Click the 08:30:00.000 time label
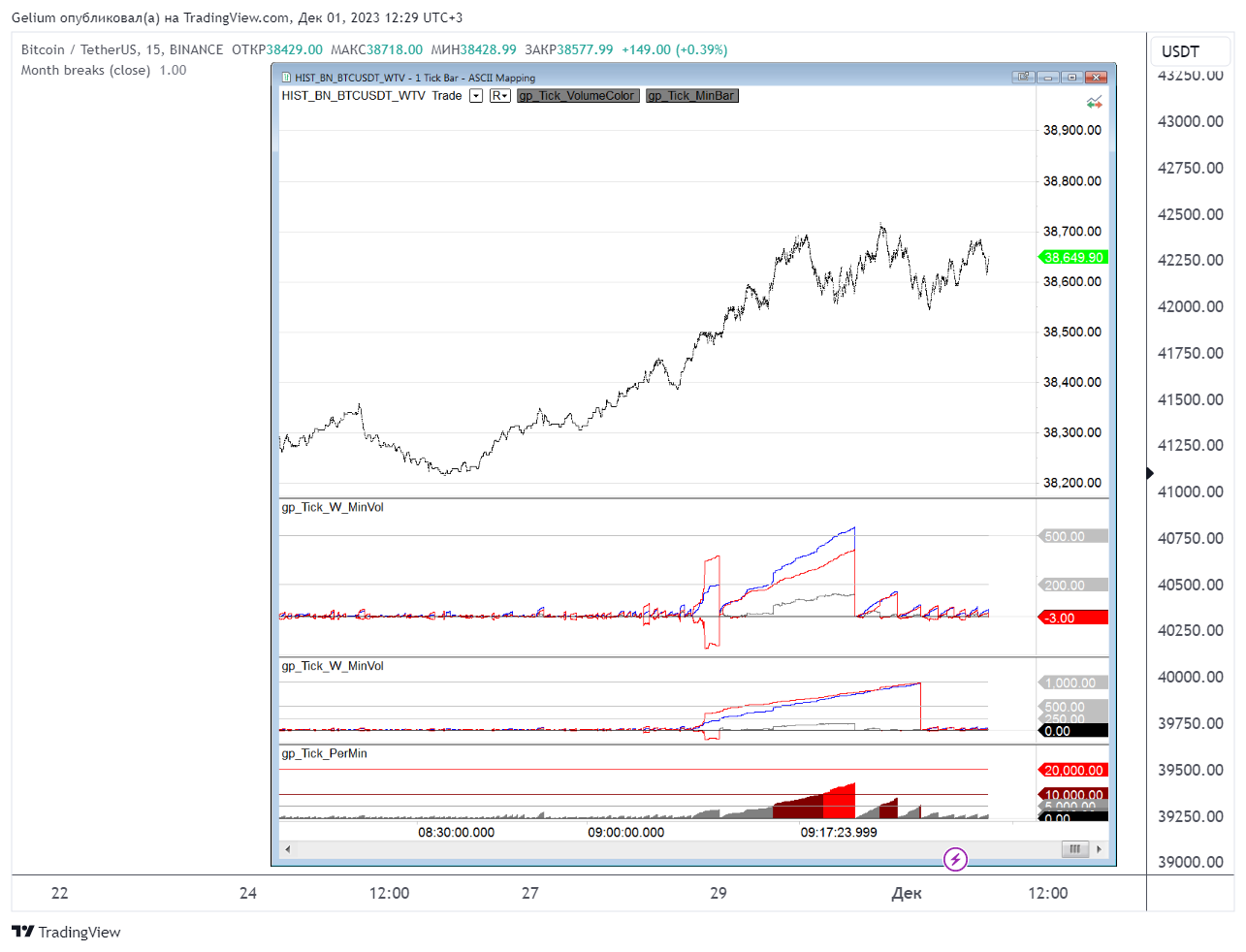This screenshot has height=952, width=1246. click(456, 832)
